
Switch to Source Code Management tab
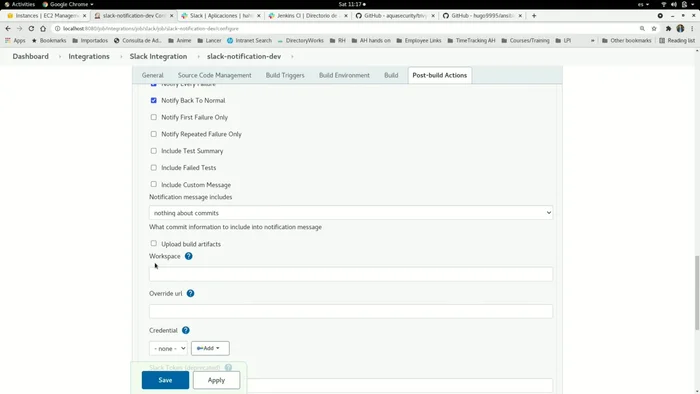coord(215,75)
